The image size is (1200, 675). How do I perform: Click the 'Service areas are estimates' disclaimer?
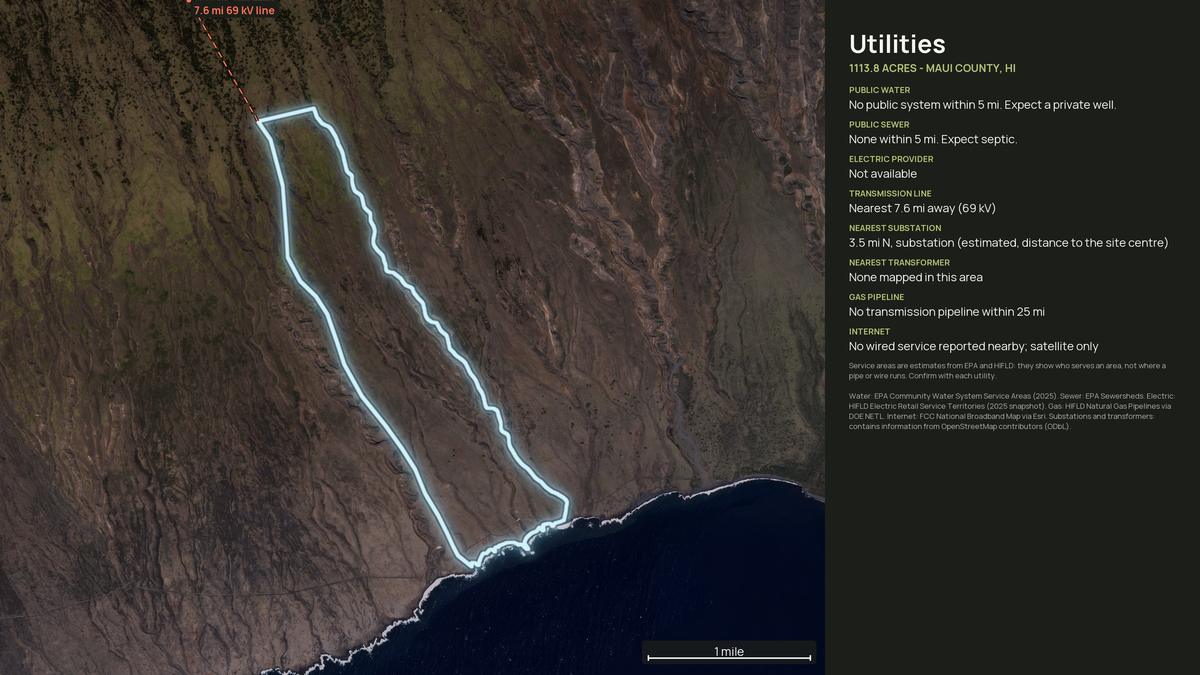point(1007,370)
